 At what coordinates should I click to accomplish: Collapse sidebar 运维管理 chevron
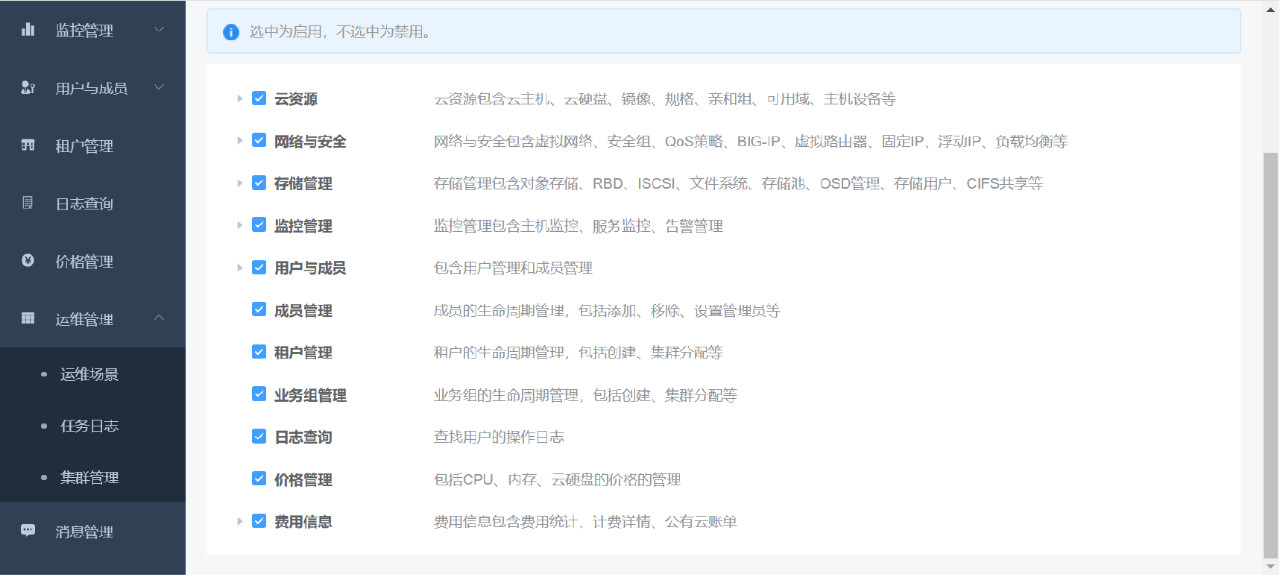coord(159,319)
